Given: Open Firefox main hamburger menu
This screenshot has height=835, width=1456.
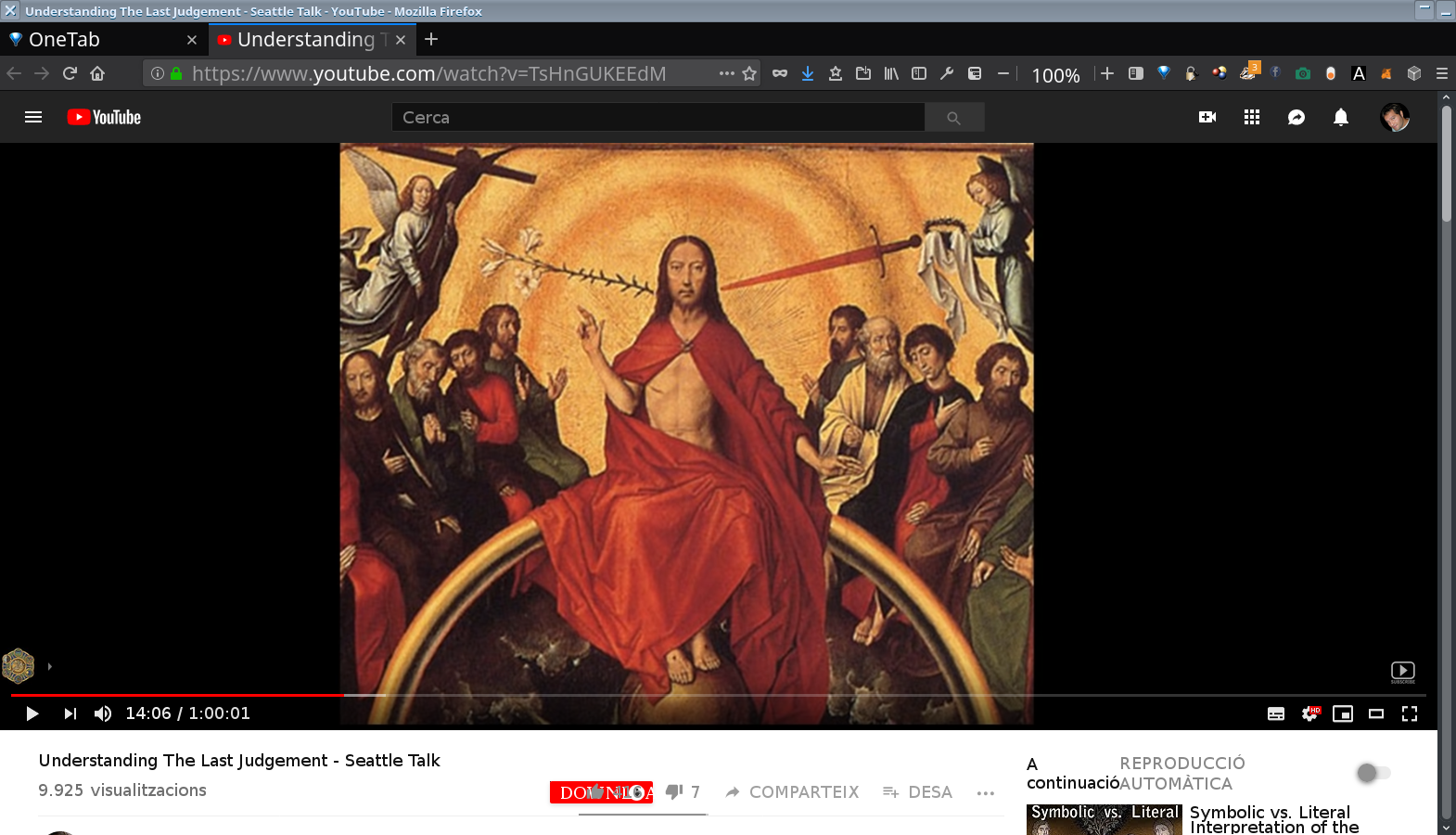Looking at the screenshot, I should tap(1442, 73).
